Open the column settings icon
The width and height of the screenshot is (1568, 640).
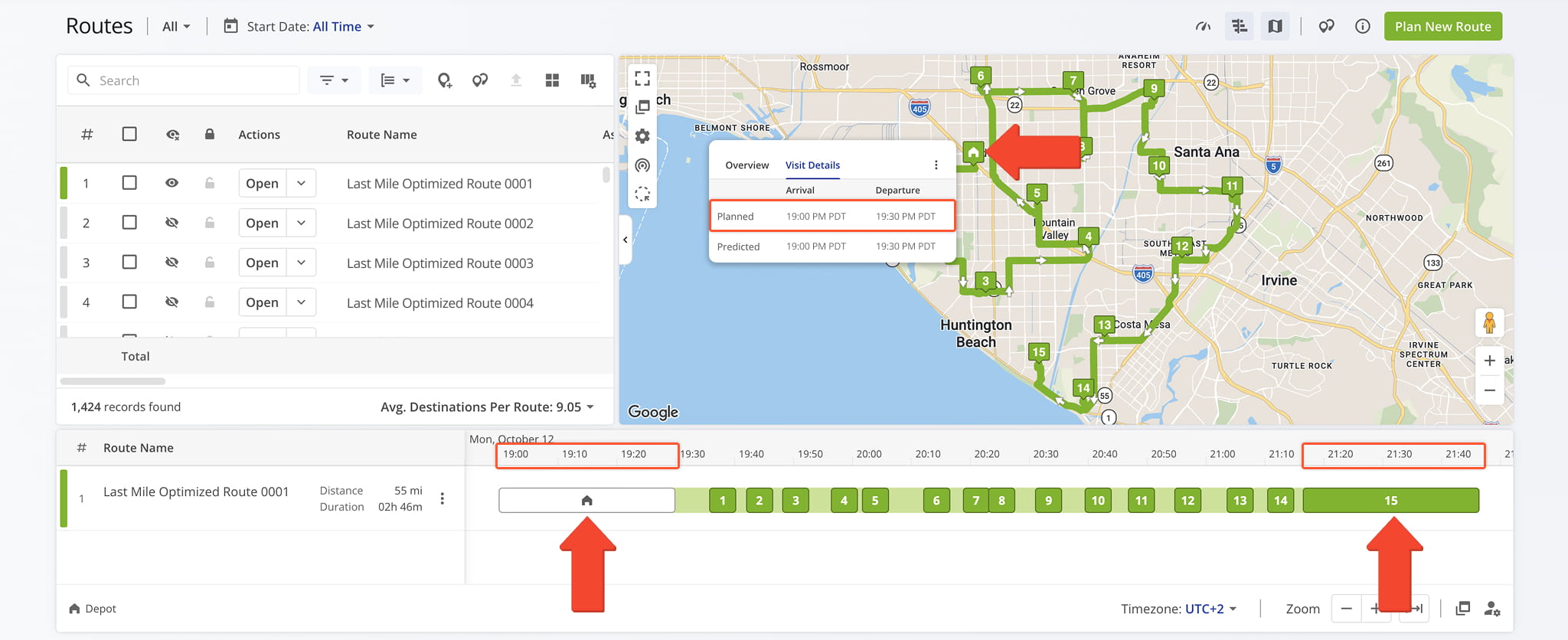(x=588, y=80)
